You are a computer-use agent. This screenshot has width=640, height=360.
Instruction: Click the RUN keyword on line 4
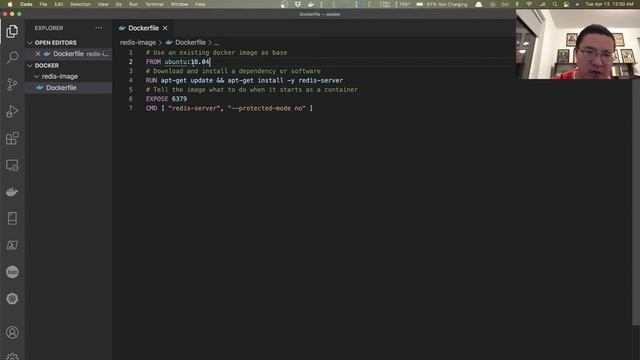click(x=151, y=80)
